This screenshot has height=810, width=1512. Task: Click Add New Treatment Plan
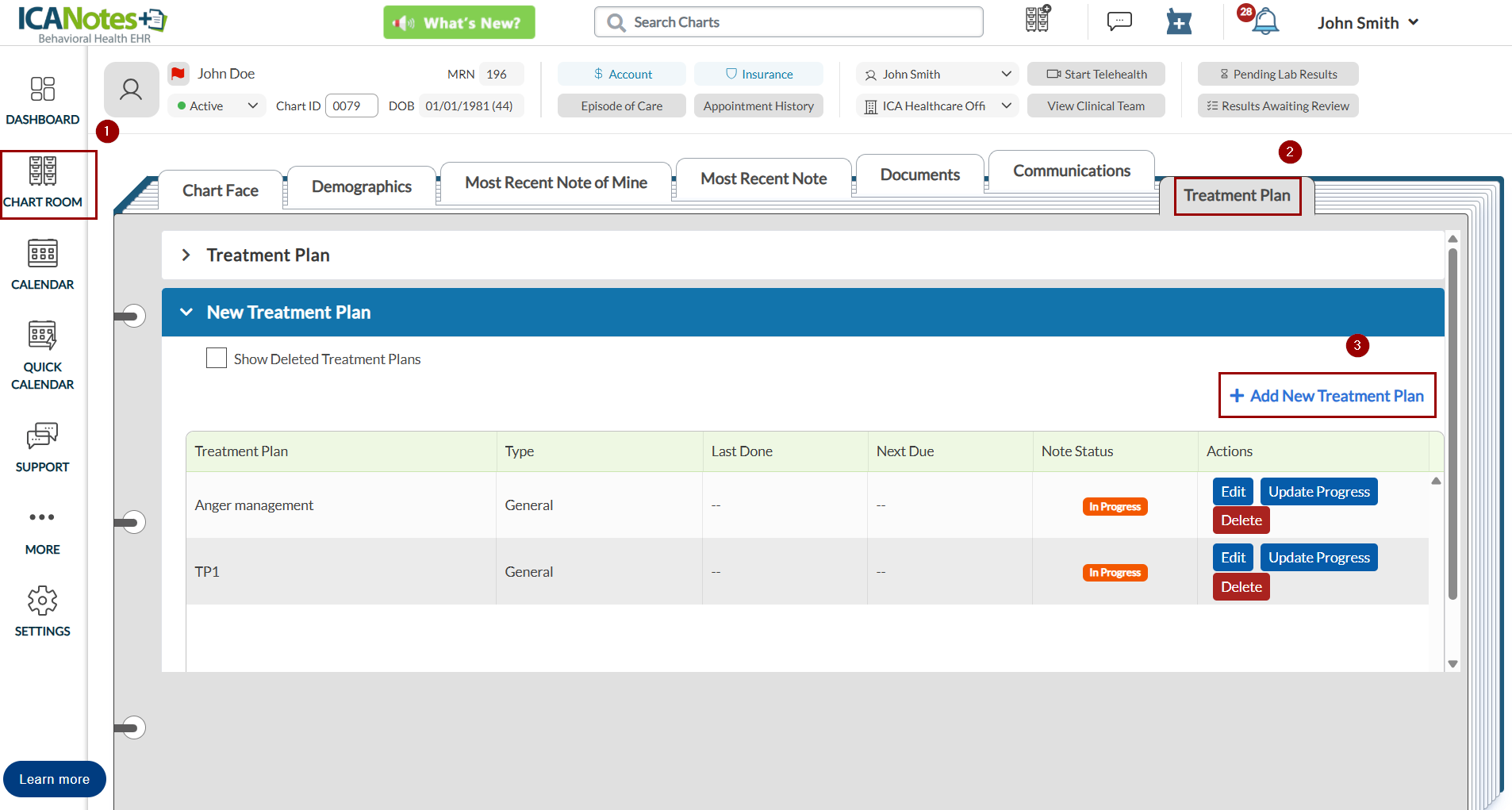tap(1327, 395)
